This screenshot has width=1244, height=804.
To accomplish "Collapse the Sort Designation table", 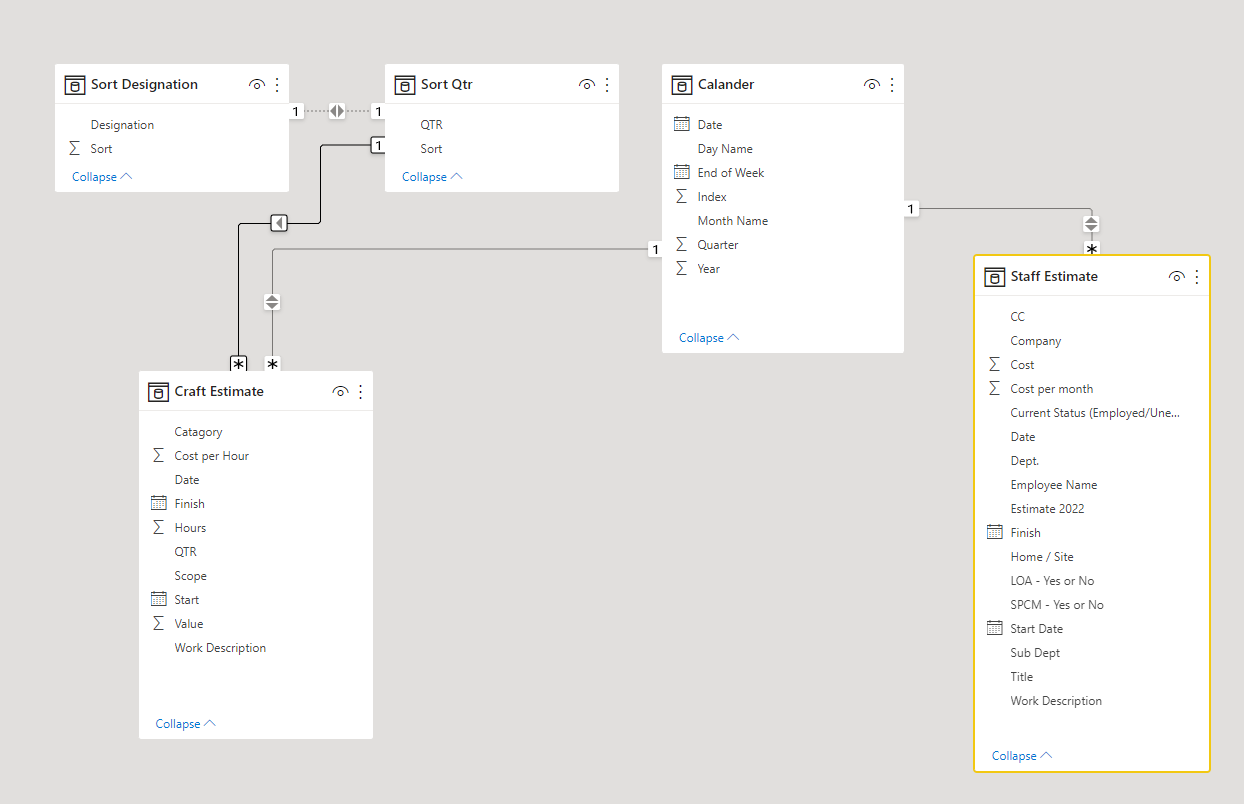I will [x=102, y=177].
